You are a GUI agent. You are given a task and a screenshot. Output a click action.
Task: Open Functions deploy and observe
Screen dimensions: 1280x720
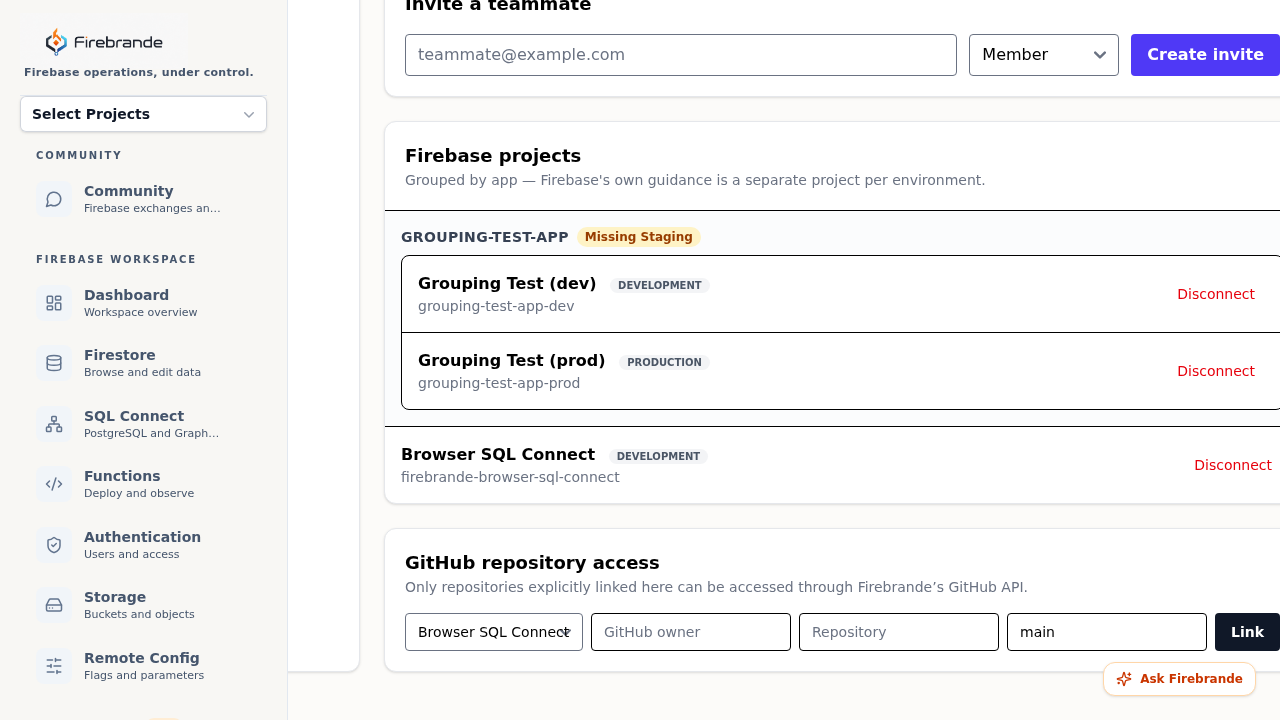(143, 484)
